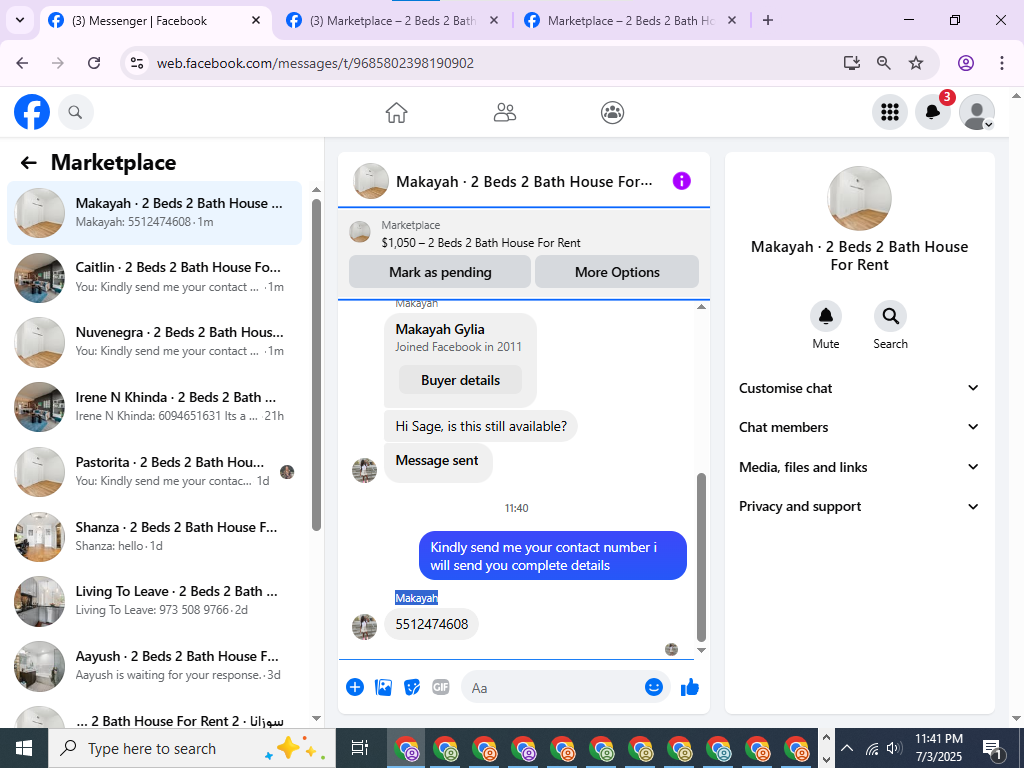The height and width of the screenshot is (768, 1024).
Task: Bookmark this page star icon
Action: (916, 63)
